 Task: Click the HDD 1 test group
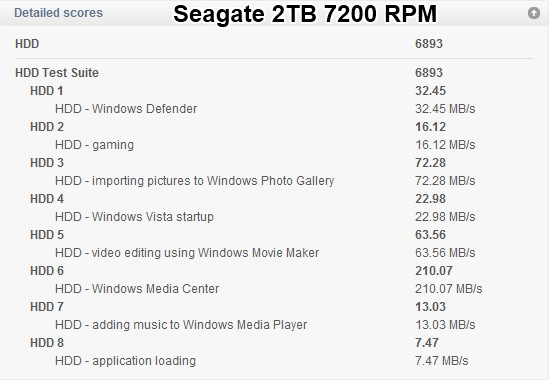click(x=47, y=91)
